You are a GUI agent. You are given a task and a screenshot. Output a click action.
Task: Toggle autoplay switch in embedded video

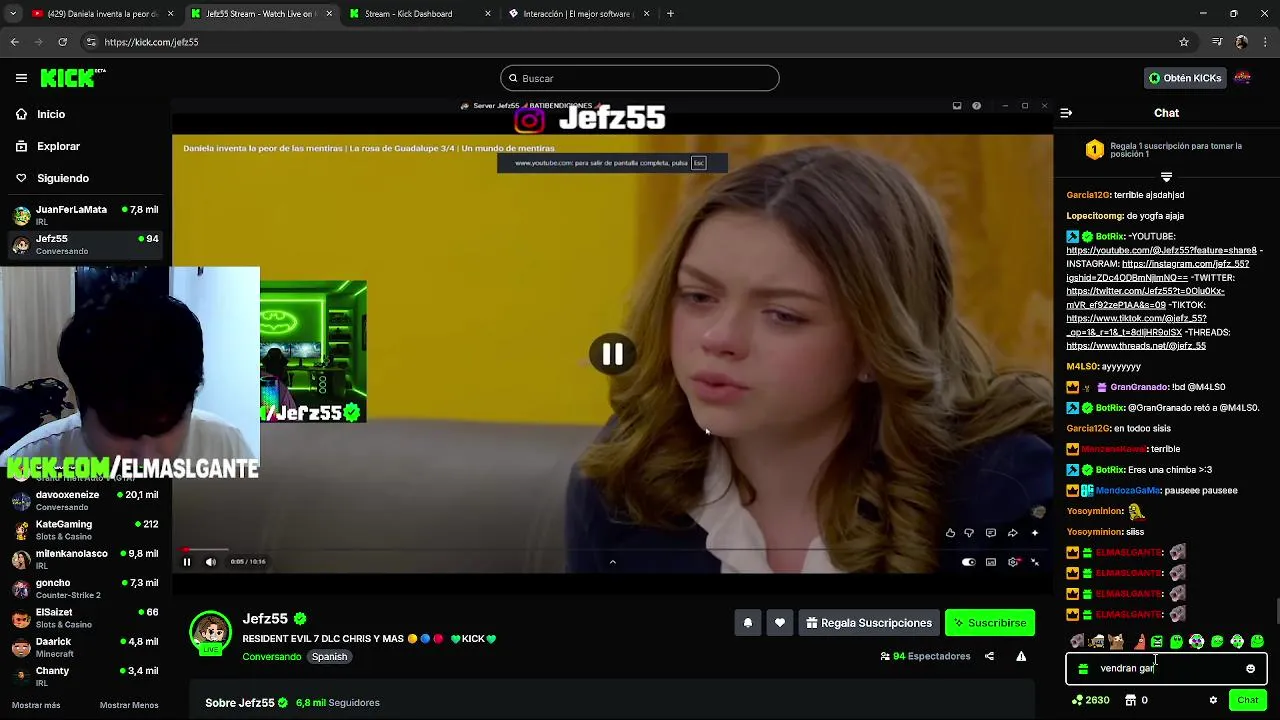point(968,562)
